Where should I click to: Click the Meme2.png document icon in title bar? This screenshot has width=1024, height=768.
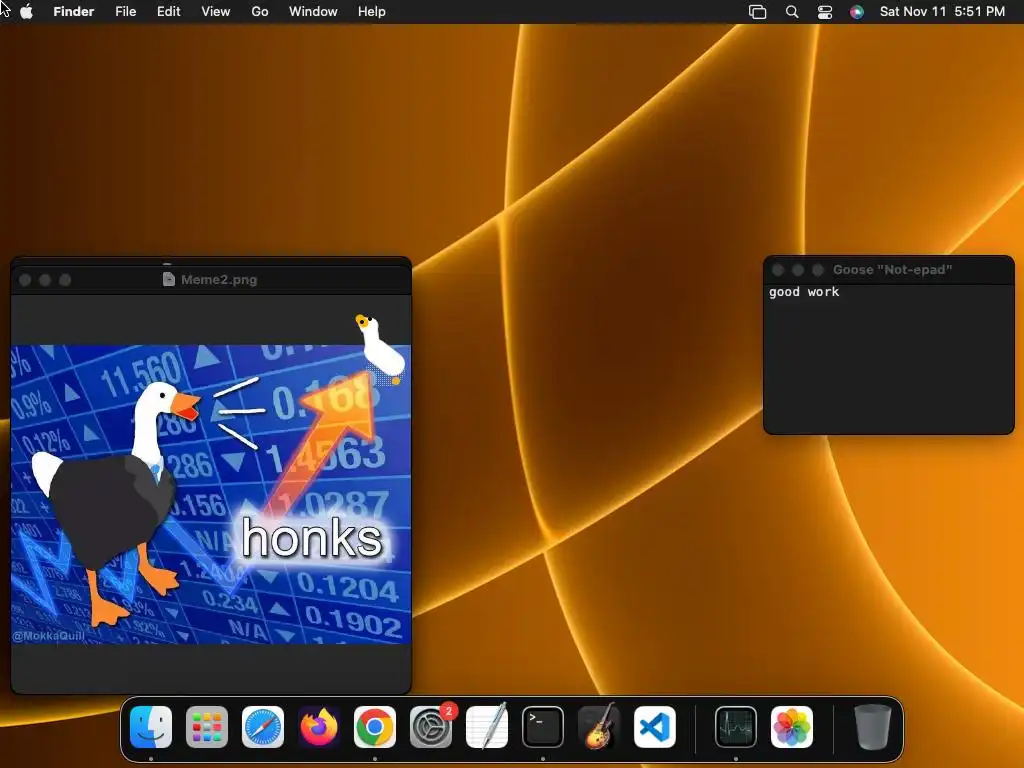(168, 280)
